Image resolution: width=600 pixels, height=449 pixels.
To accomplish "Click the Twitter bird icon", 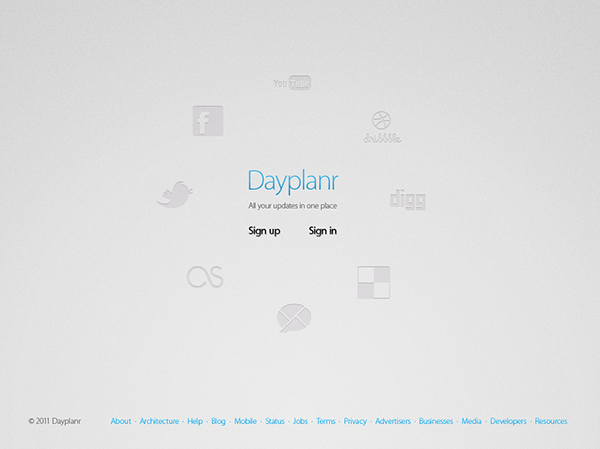I will pyautogui.click(x=175, y=194).
